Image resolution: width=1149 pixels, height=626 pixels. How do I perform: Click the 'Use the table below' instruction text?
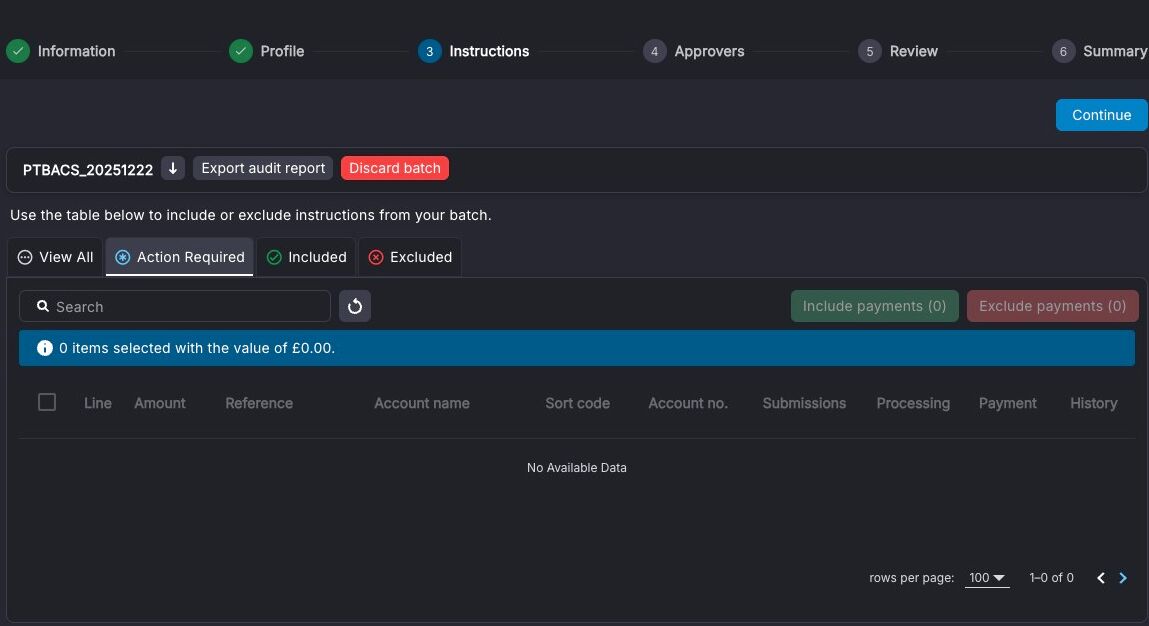pyautogui.click(x=251, y=216)
